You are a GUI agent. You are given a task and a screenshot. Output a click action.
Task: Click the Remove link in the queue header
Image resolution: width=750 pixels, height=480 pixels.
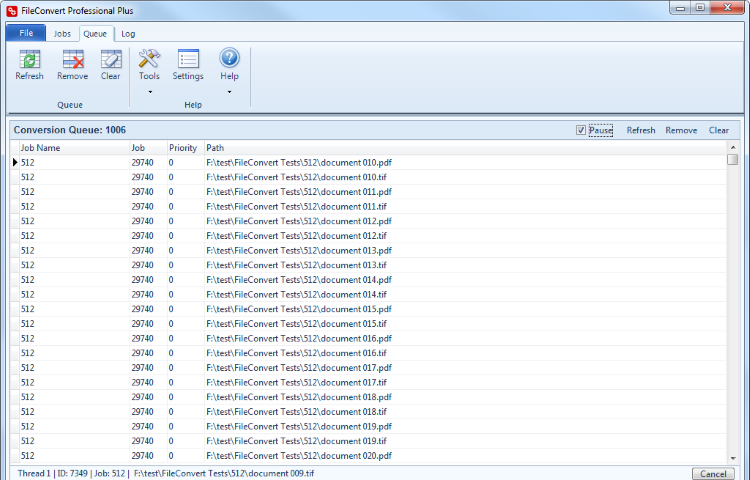(x=681, y=130)
